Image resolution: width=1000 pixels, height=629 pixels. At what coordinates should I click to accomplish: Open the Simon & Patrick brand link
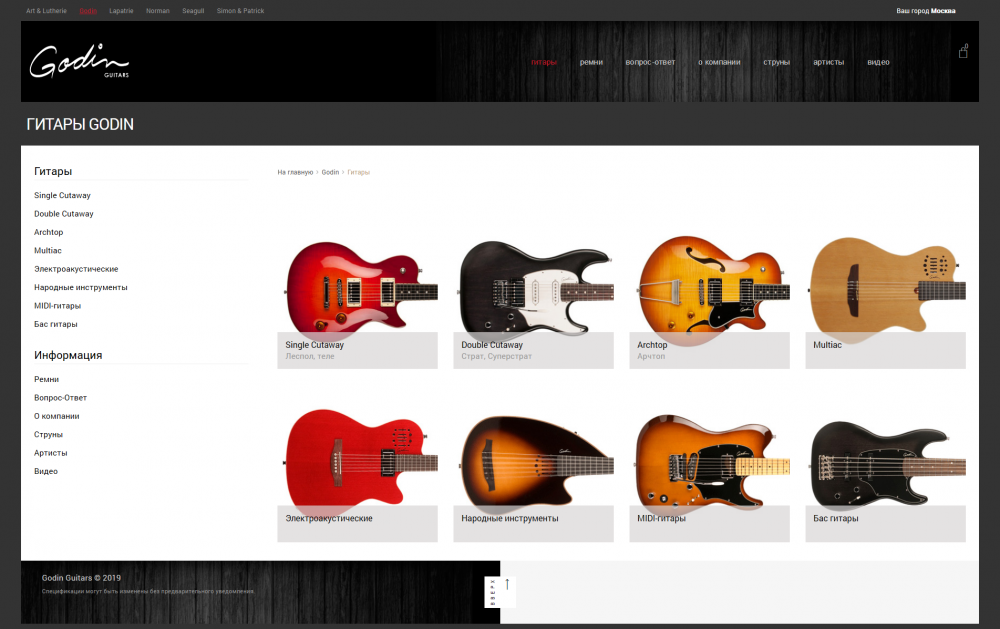pyautogui.click(x=240, y=11)
